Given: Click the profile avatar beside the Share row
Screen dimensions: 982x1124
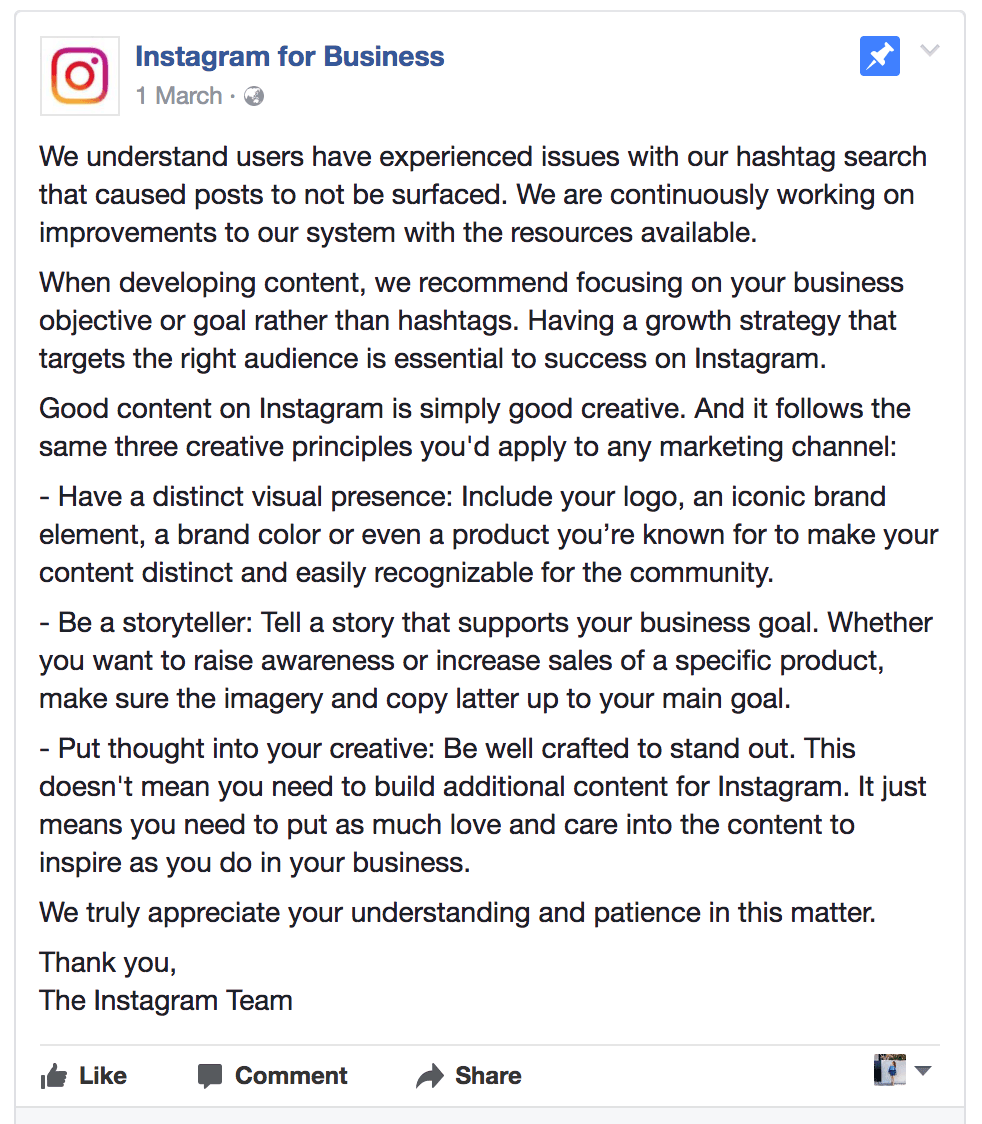Looking at the screenshot, I should tap(889, 1070).
